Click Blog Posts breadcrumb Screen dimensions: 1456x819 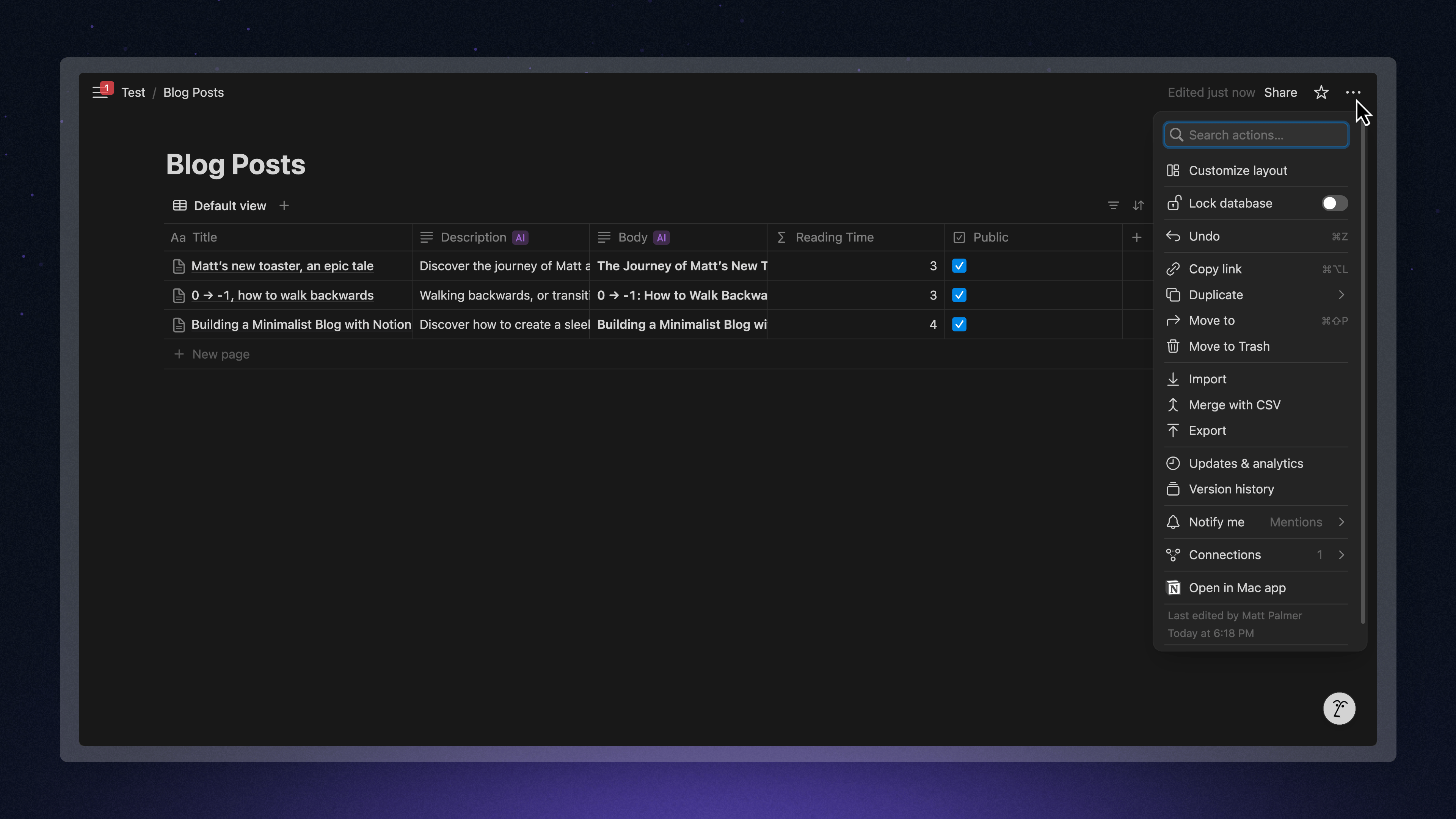tap(193, 92)
